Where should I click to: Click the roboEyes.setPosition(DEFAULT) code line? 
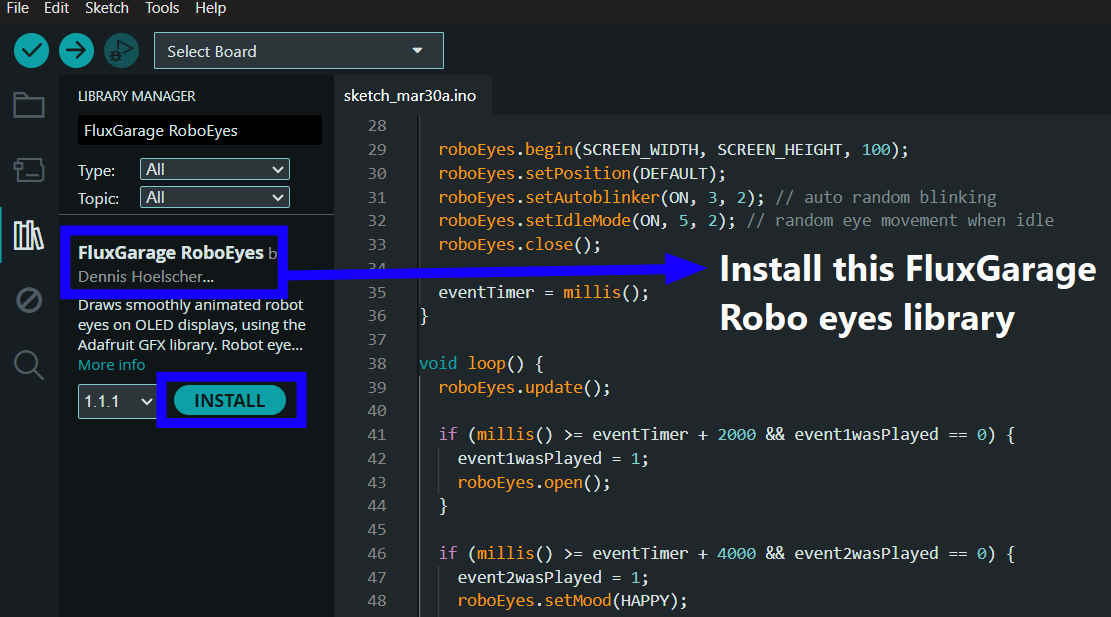click(582, 174)
